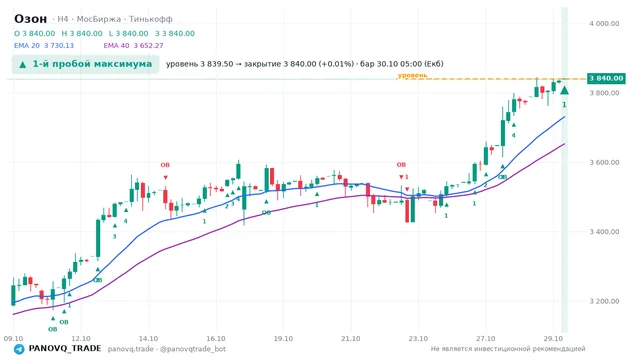
Task: Click the 21.10 date label
Action: [351, 339]
